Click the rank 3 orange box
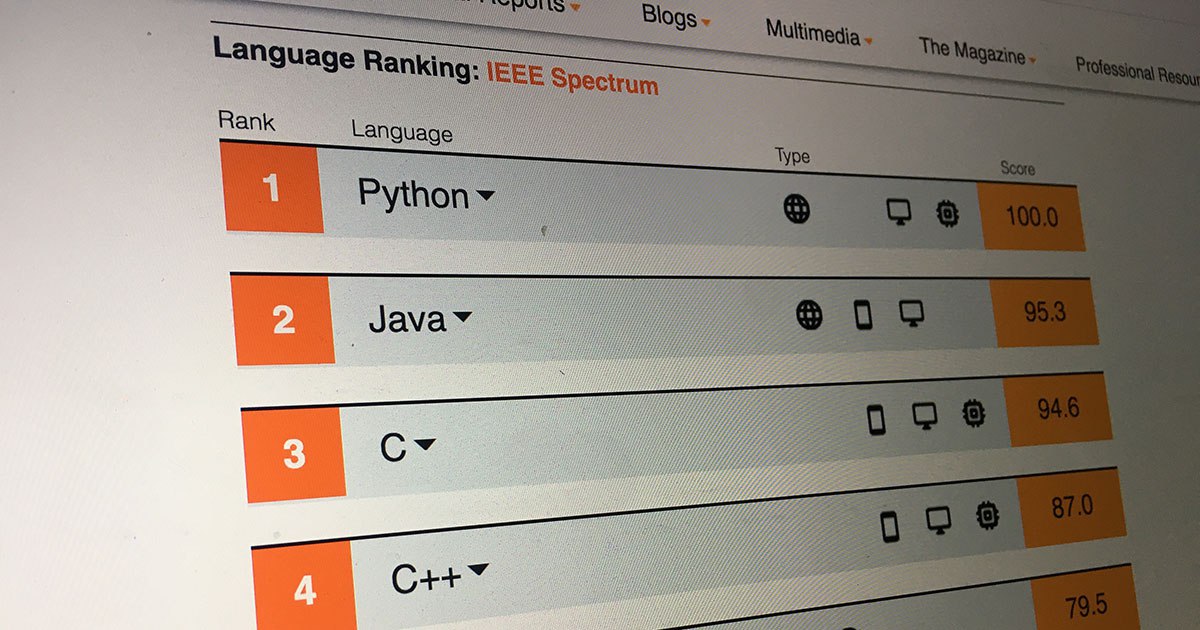1200x630 pixels. [x=294, y=454]
